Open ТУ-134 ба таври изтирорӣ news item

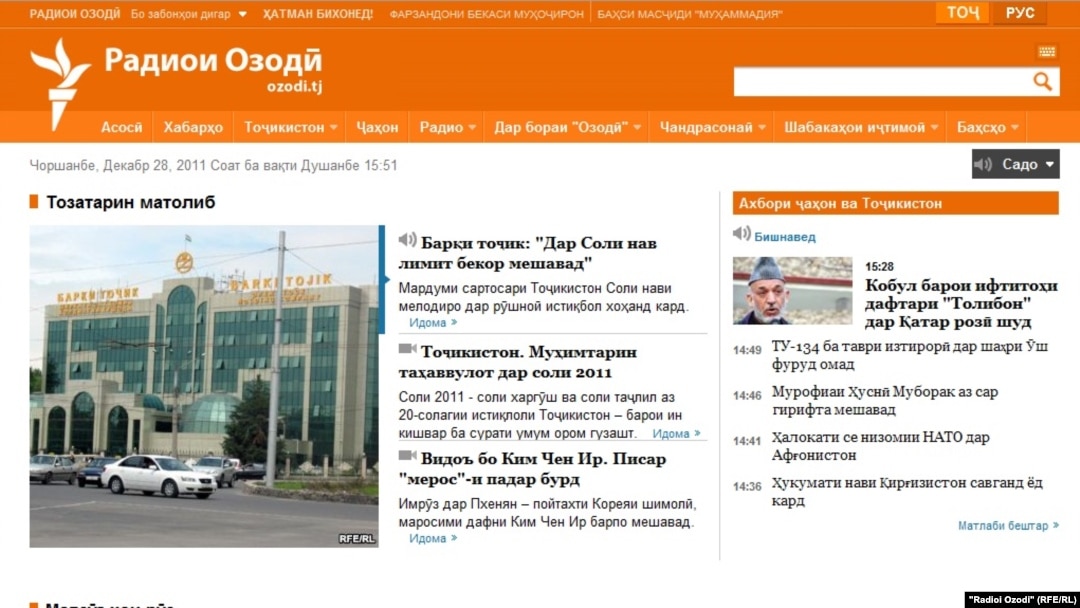pyautogui.click(x=909, y=355)
